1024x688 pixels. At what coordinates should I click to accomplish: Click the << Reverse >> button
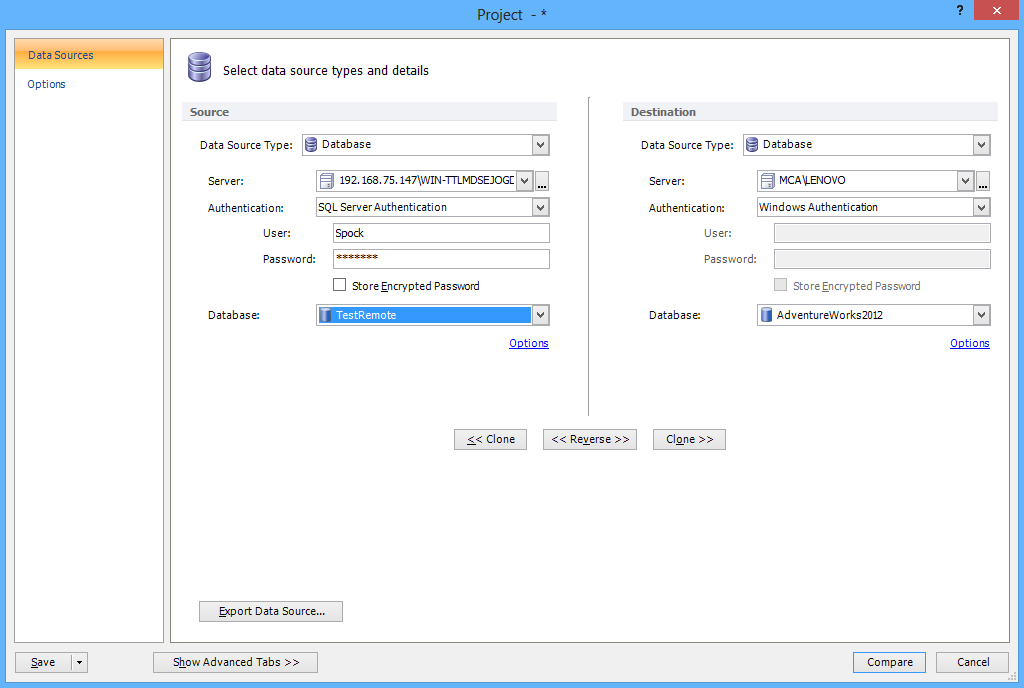coord(590,439)
